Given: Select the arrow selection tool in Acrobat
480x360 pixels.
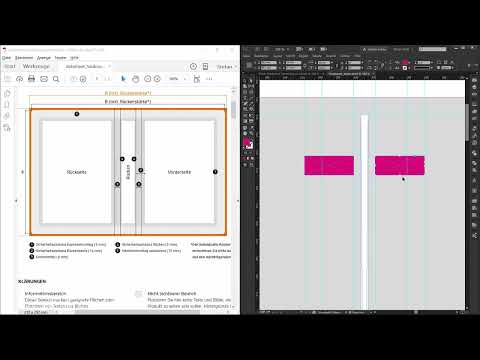Looking at the screenshot, I should (124, 79).
